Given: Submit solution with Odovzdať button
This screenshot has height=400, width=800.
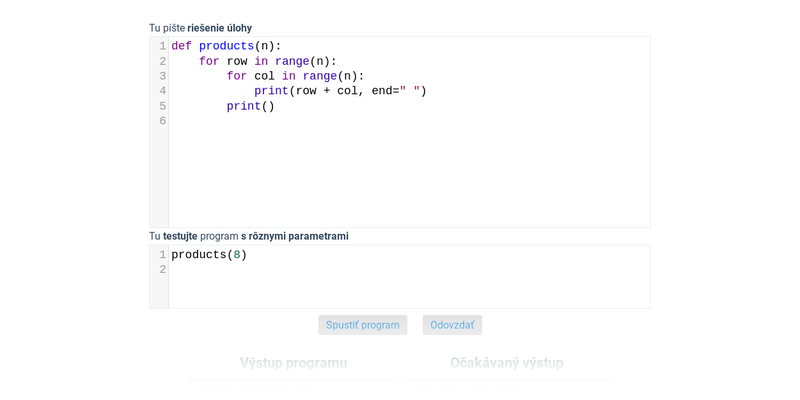Looking at the screenshot, I should (x=452, y=325).
